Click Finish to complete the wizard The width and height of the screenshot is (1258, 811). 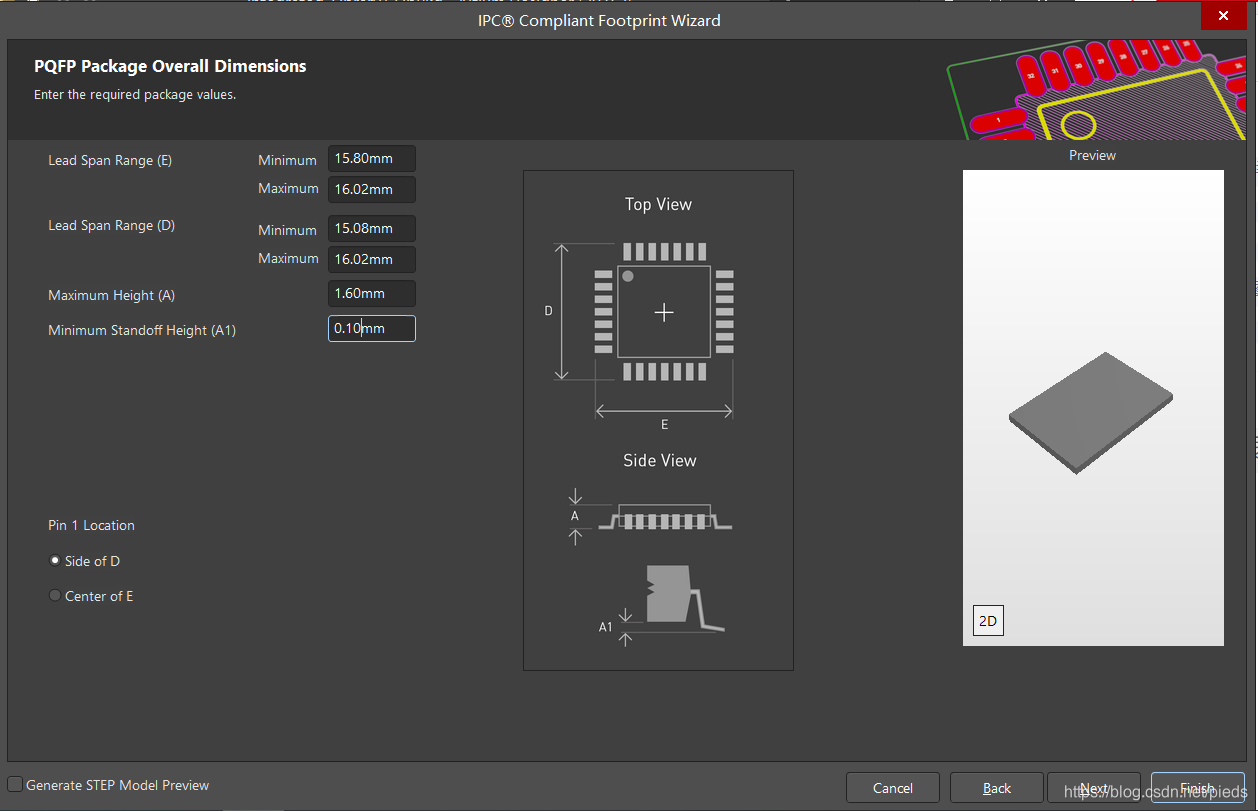[x=1197, y=788]
